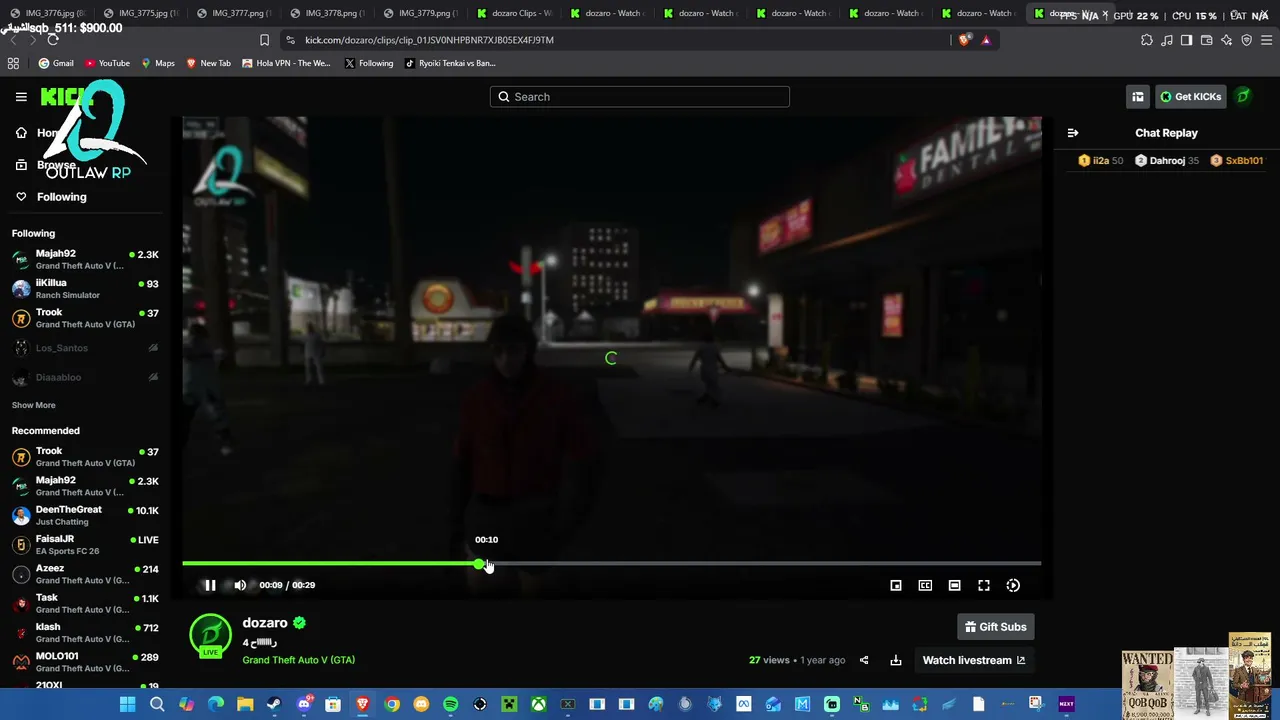Open Spotify from the taskbar
The height and width of the screenshot is (720, 1280).
pos(450,704)
